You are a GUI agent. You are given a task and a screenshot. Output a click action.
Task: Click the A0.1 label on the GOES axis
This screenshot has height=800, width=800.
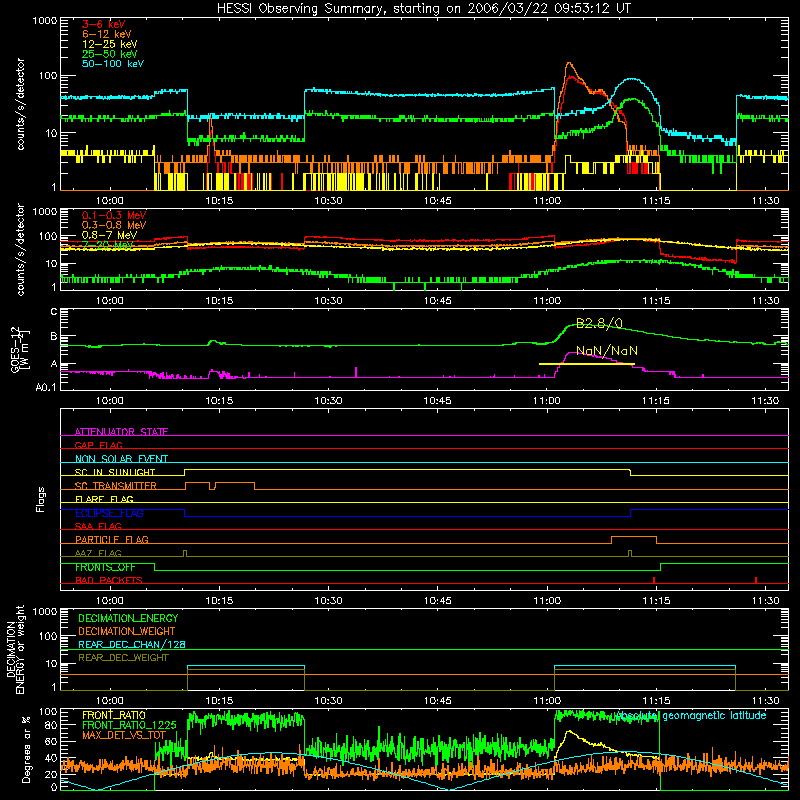pos(45,388)
